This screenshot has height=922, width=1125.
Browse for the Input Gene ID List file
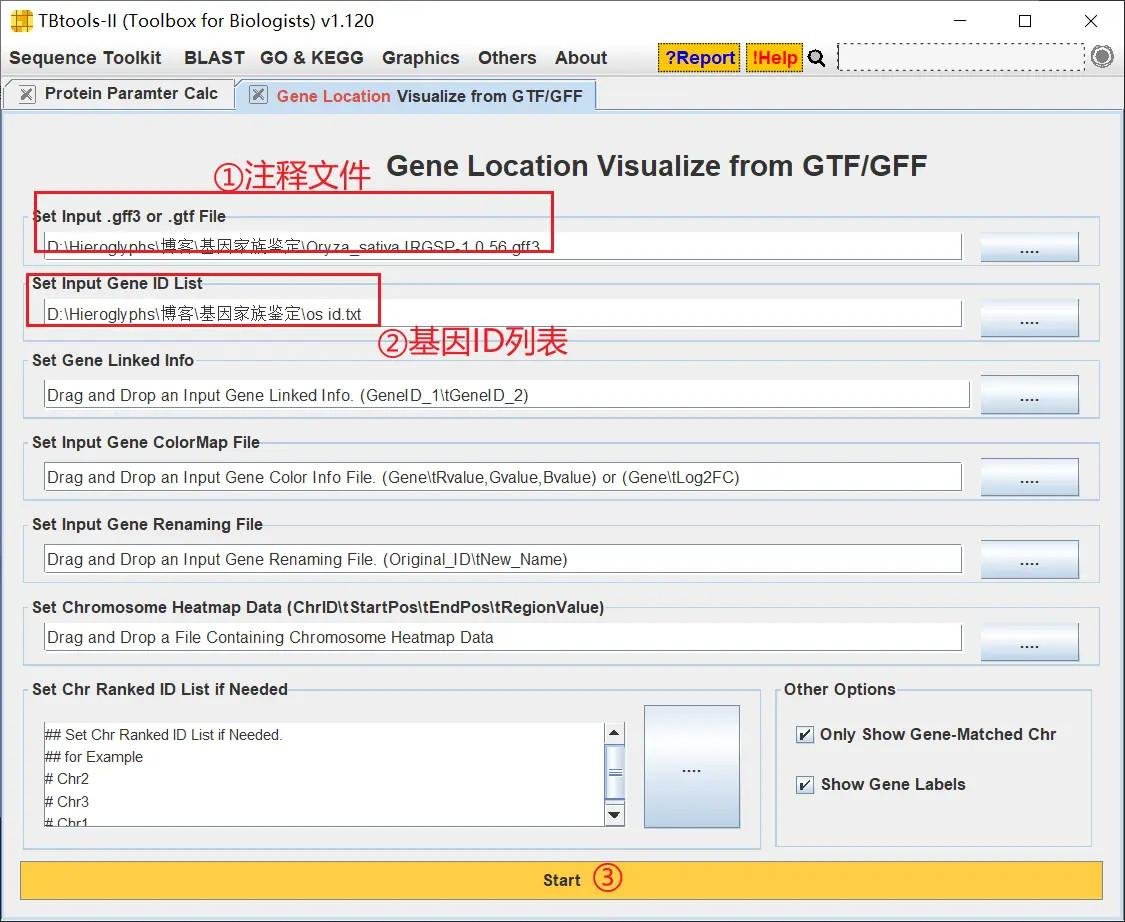(x=1030, y=318)
